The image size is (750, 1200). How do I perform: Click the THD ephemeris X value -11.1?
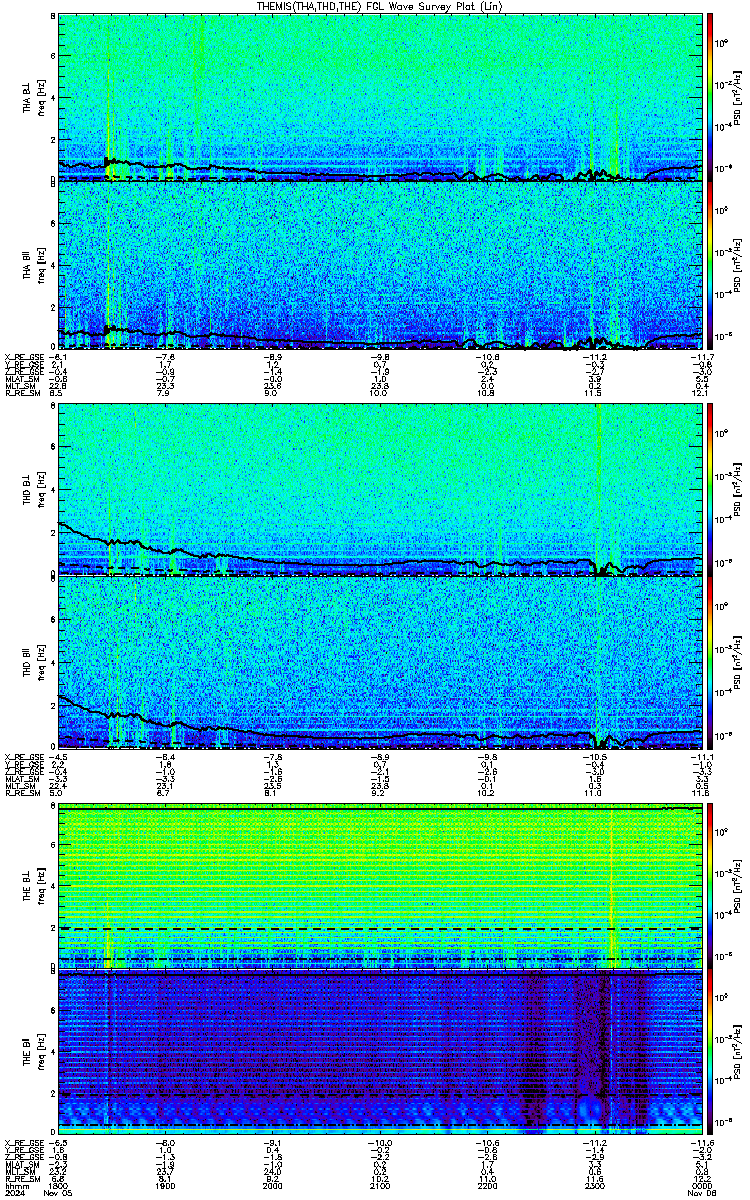coord(700,755)
